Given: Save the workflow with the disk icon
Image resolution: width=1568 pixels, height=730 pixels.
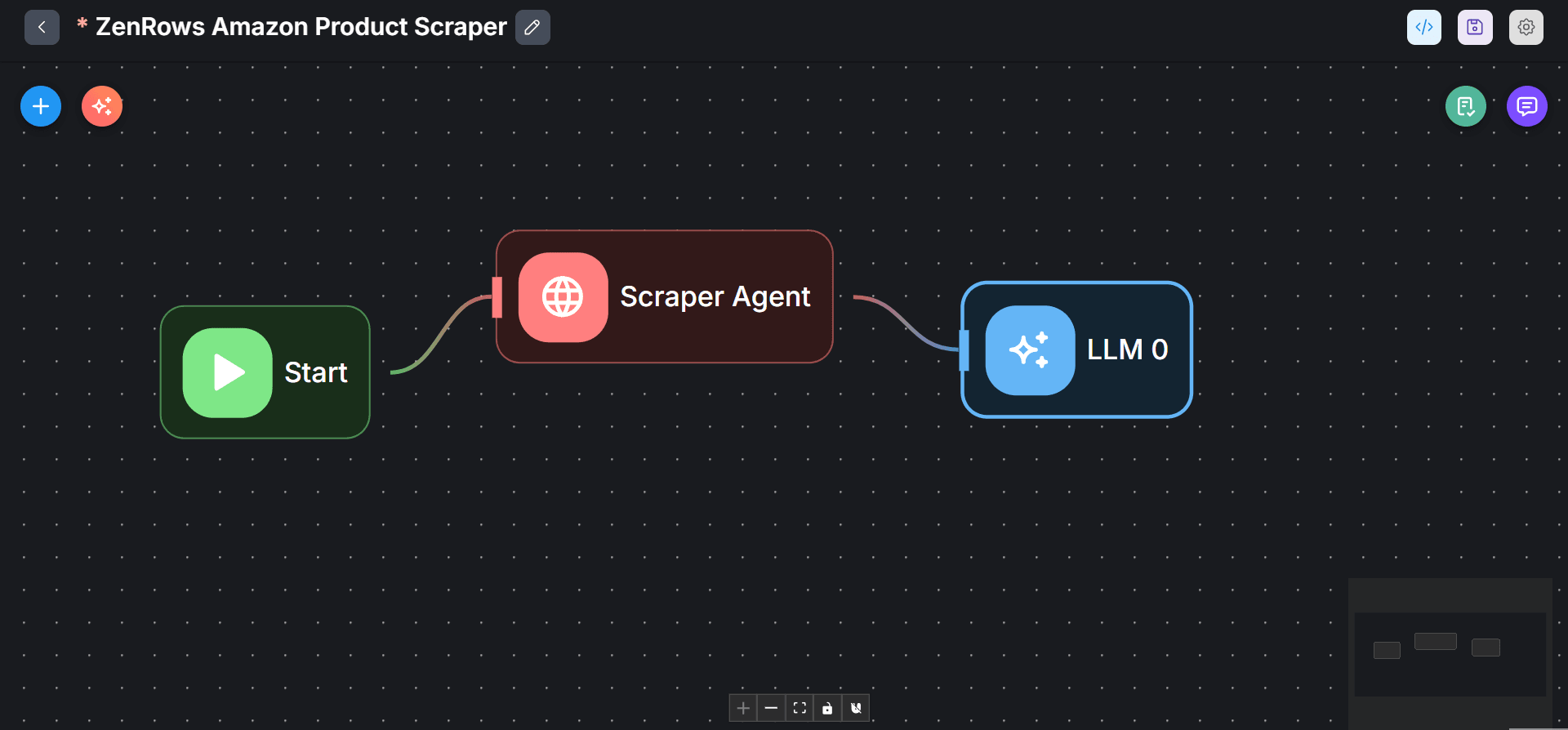Looking at the screenshot, I should click(1475, 27).
